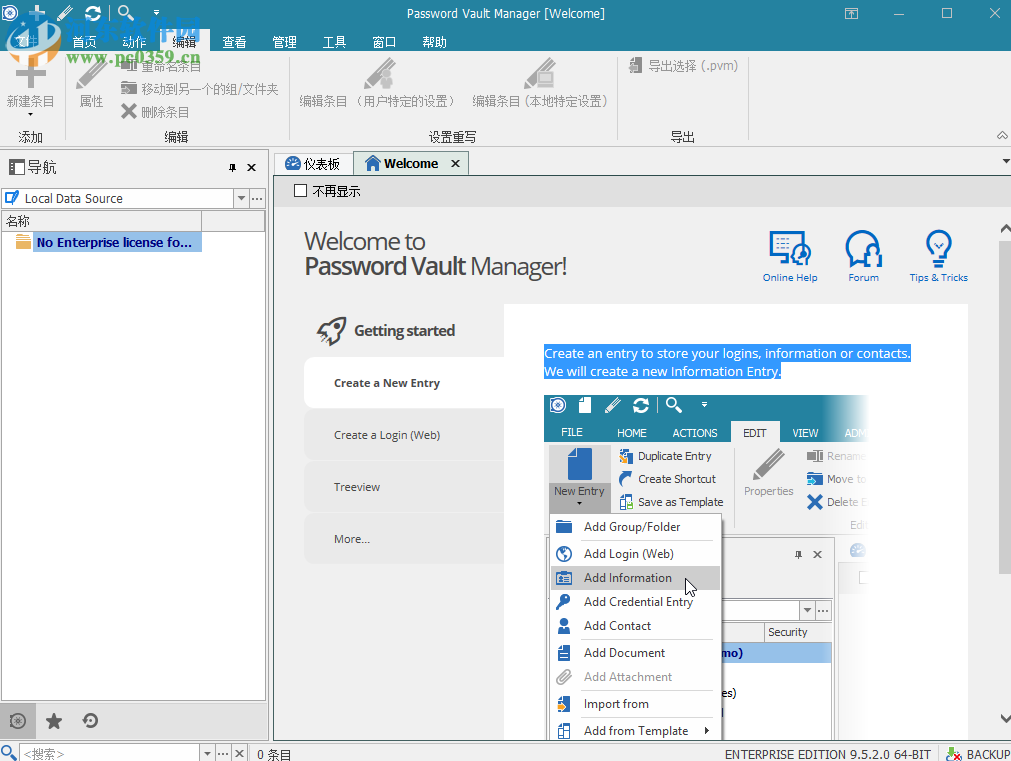Switch to the 查看 ribbon tab
The height and width of the screenshot is (761, 1011).
[234, 41]
